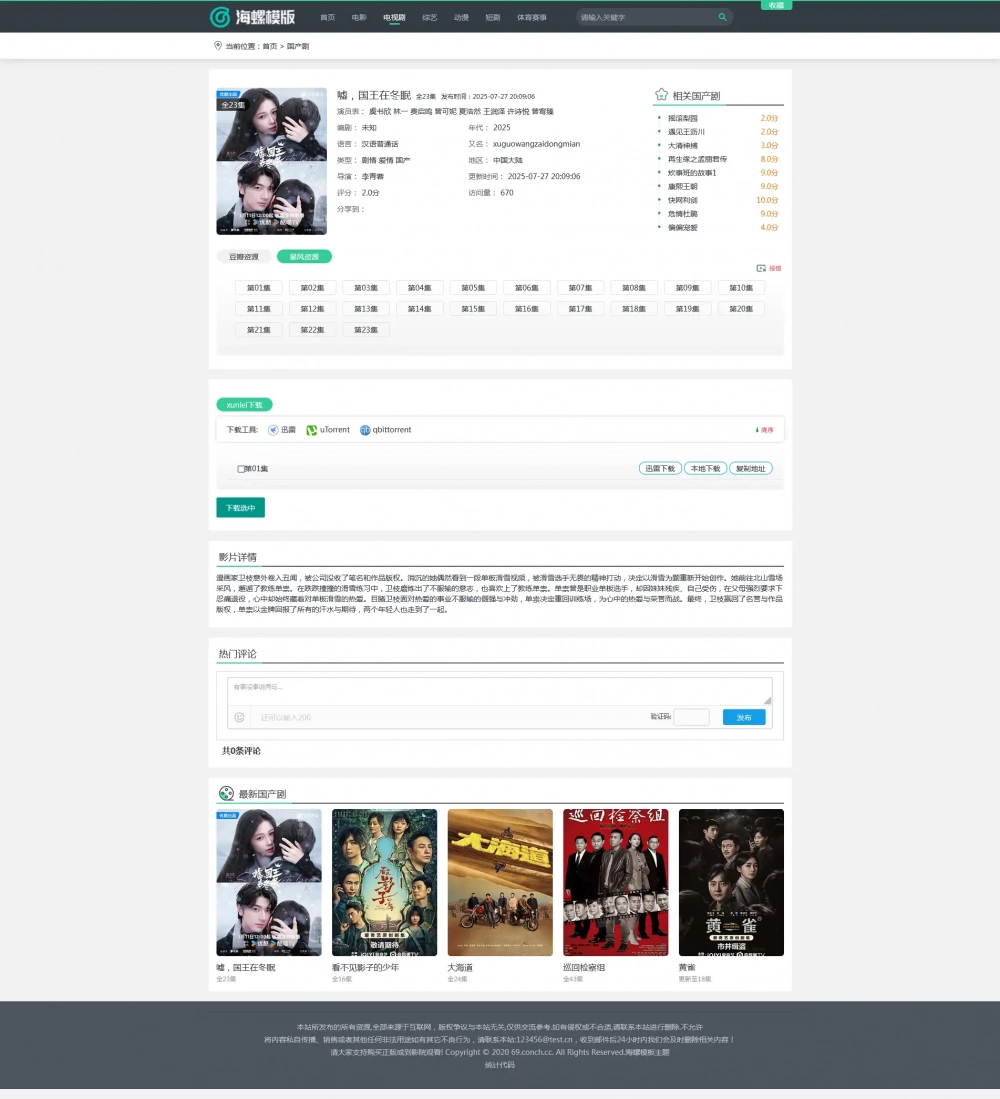
Task: Submit comment with the 发布 button
Action: 744,717
